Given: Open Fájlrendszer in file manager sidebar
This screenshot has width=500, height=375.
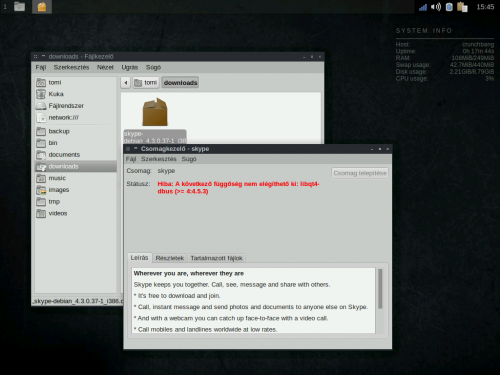Looking at the screenshot, I should 76,106.
